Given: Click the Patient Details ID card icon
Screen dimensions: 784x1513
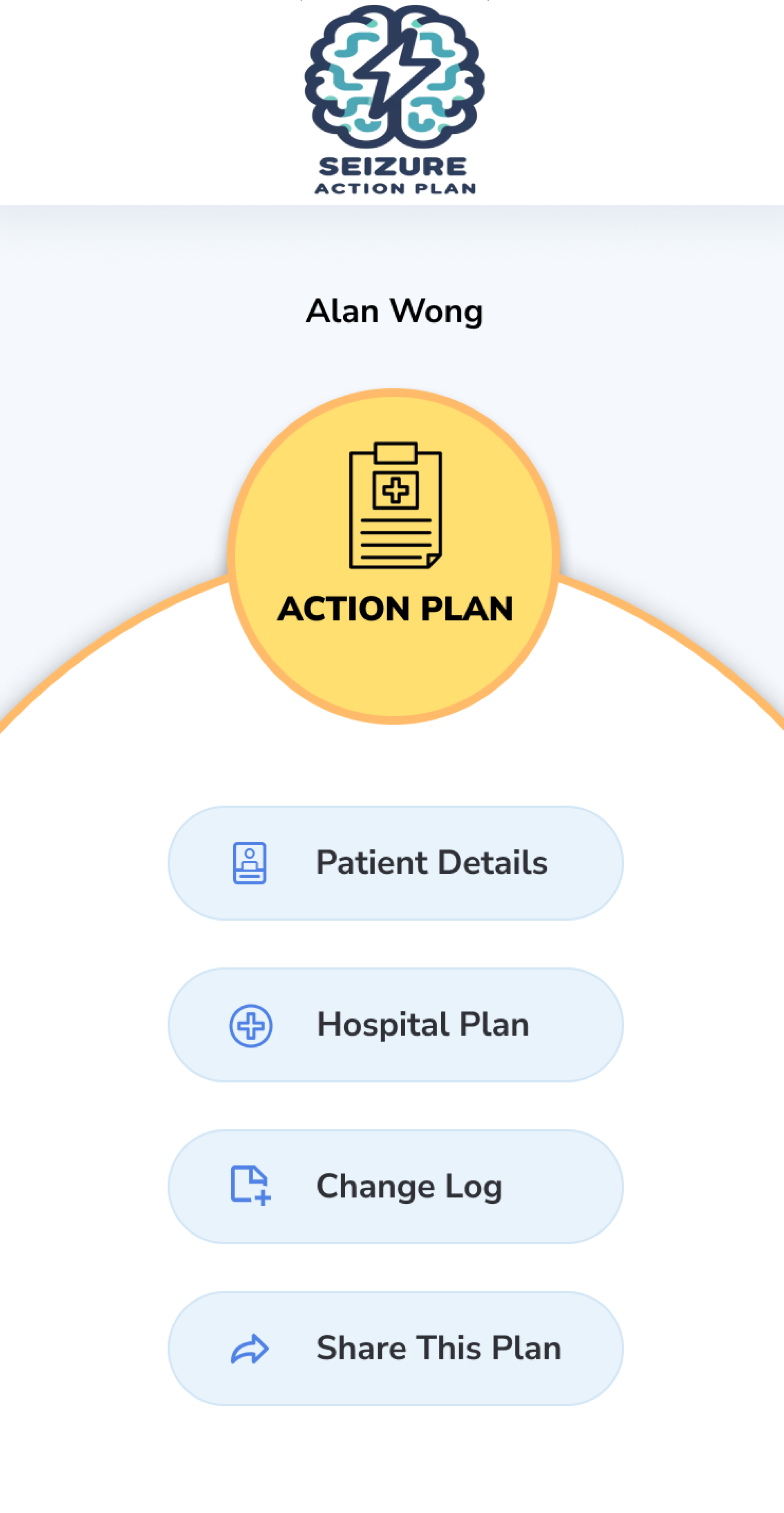Looking at the screenshot, I should [249, 863].
